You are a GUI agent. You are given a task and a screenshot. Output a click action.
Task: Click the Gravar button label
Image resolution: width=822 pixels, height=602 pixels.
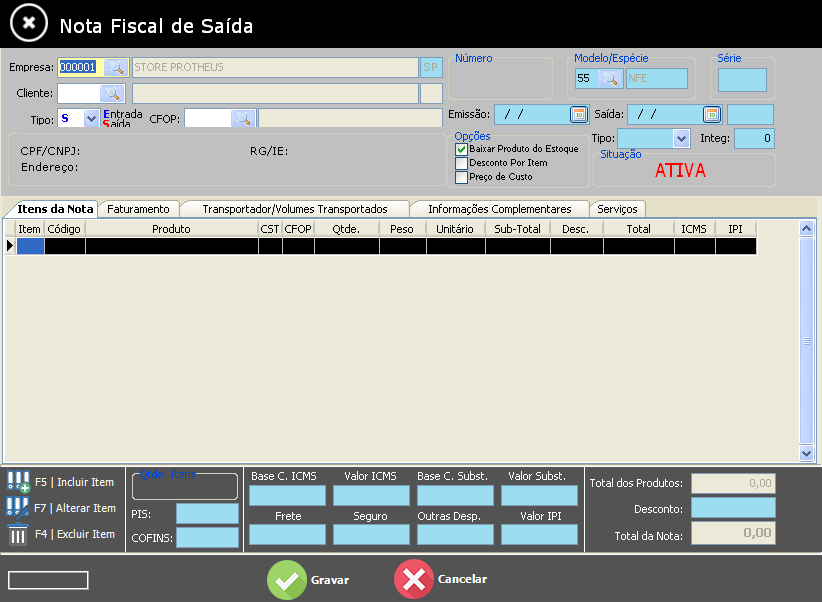pos(330,580)
